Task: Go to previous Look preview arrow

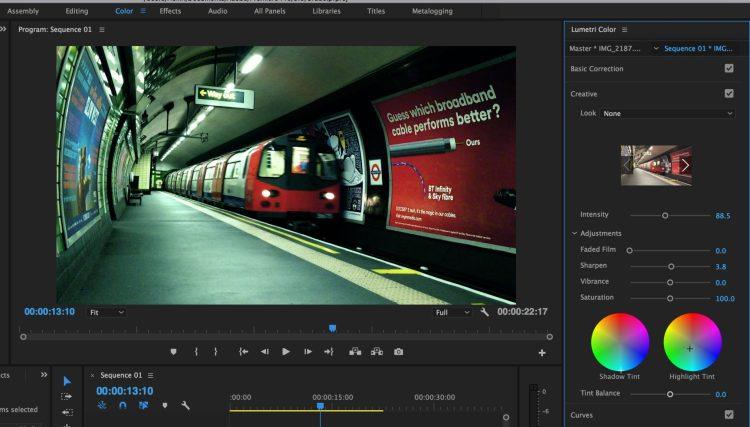Action: tap(627, 165)
